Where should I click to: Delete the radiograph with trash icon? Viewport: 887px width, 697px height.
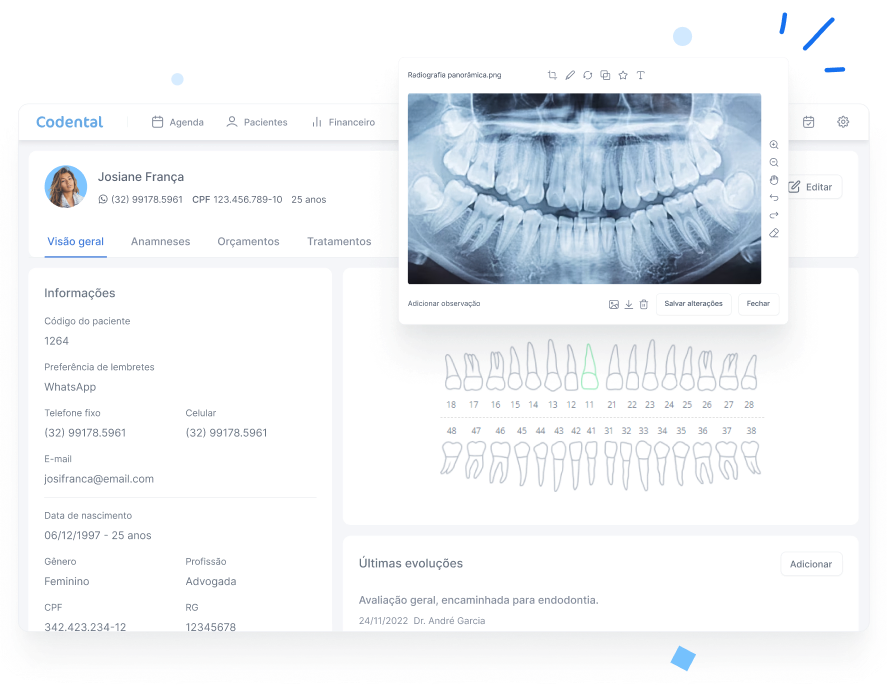click(644, 304)
